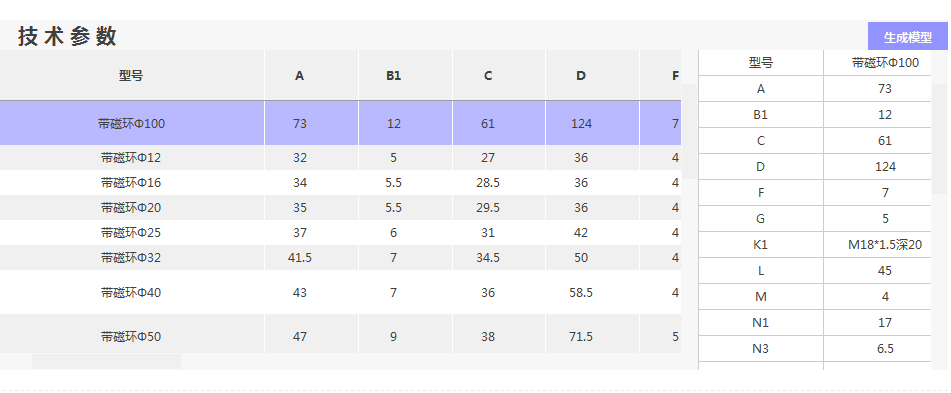Click the horizontal scrollbar thumb below table
The image size is (951, 393).
[106, 361]
